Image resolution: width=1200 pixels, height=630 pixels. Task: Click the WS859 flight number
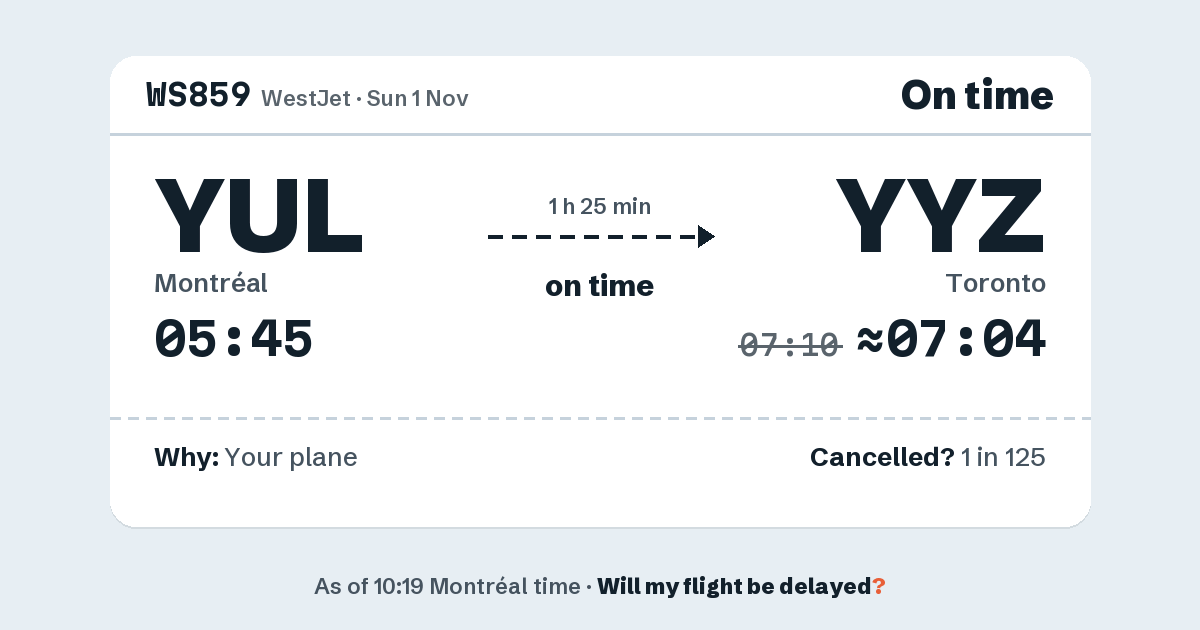[198, 95]
